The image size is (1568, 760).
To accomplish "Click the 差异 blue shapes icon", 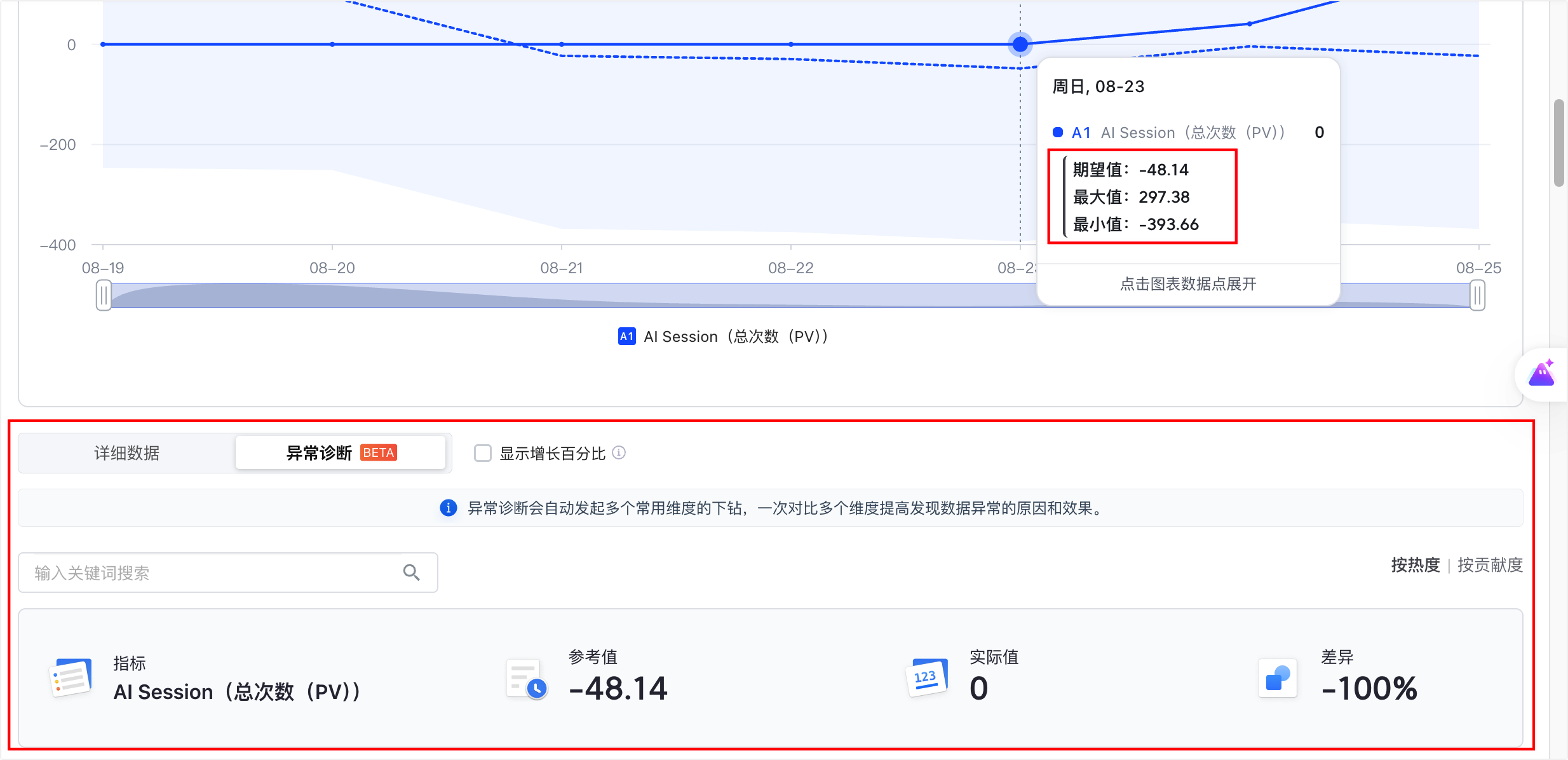I will tap(1277, 678).
